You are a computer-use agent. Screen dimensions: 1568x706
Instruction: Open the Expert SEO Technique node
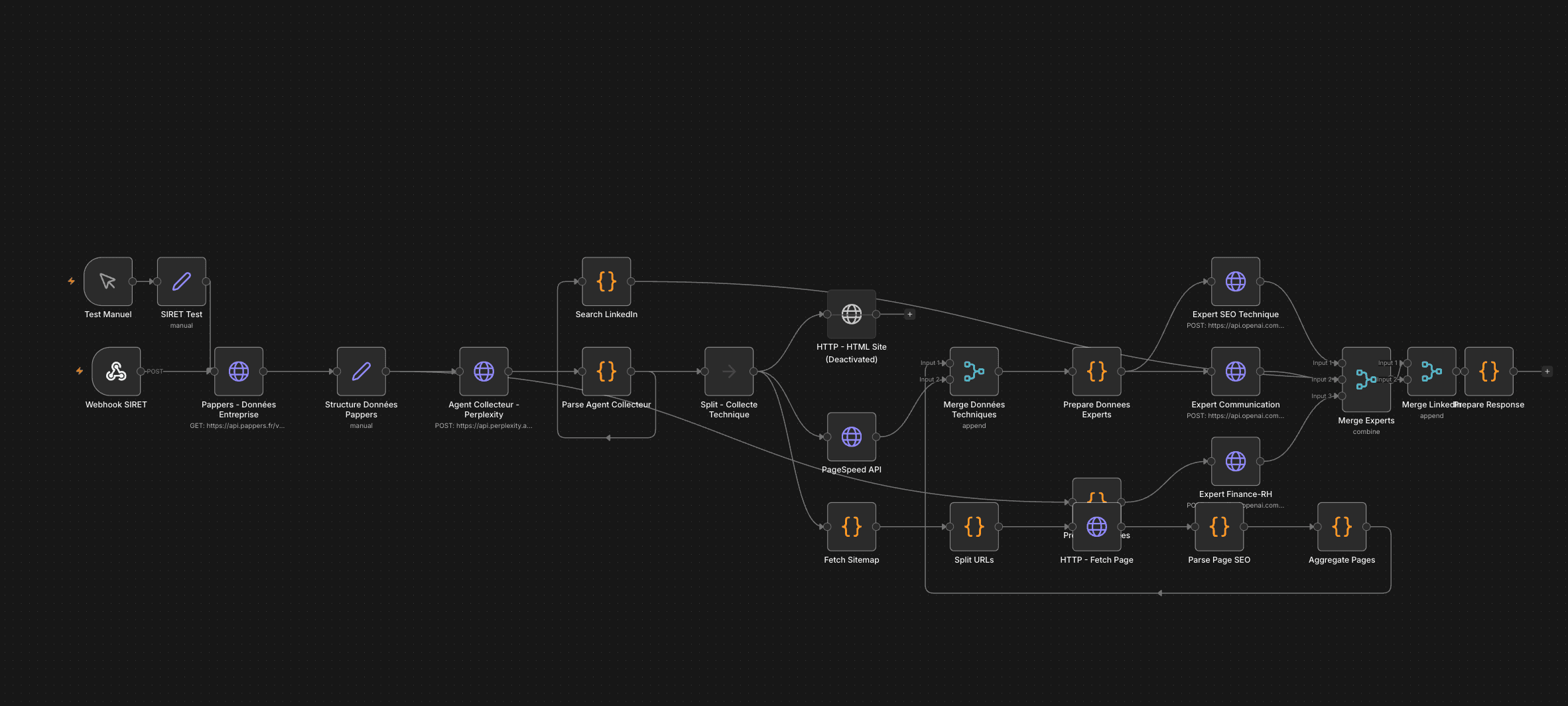pos(1235,281)
